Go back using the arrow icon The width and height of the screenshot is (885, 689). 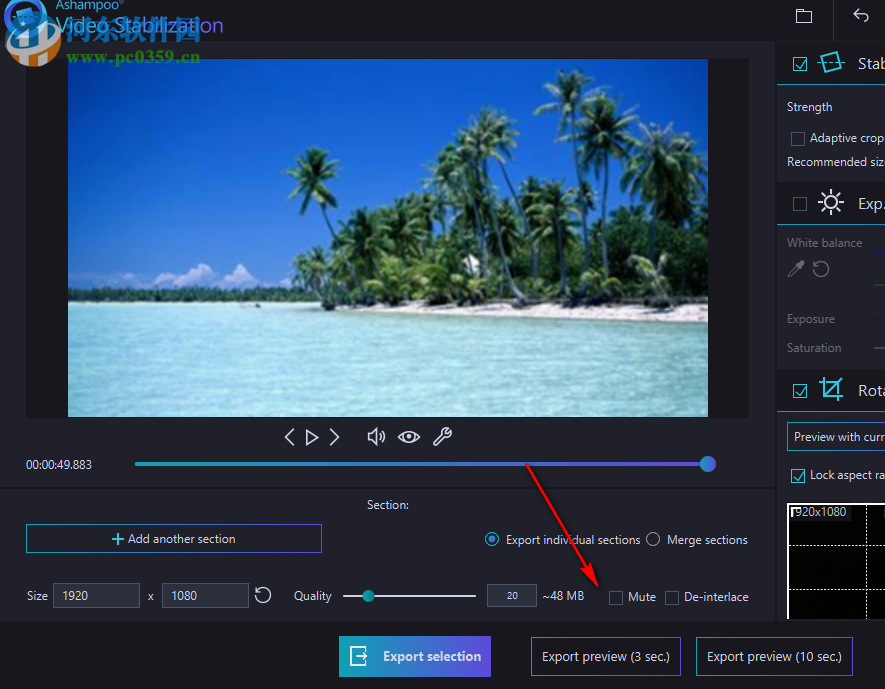click(x=861, y=16)
